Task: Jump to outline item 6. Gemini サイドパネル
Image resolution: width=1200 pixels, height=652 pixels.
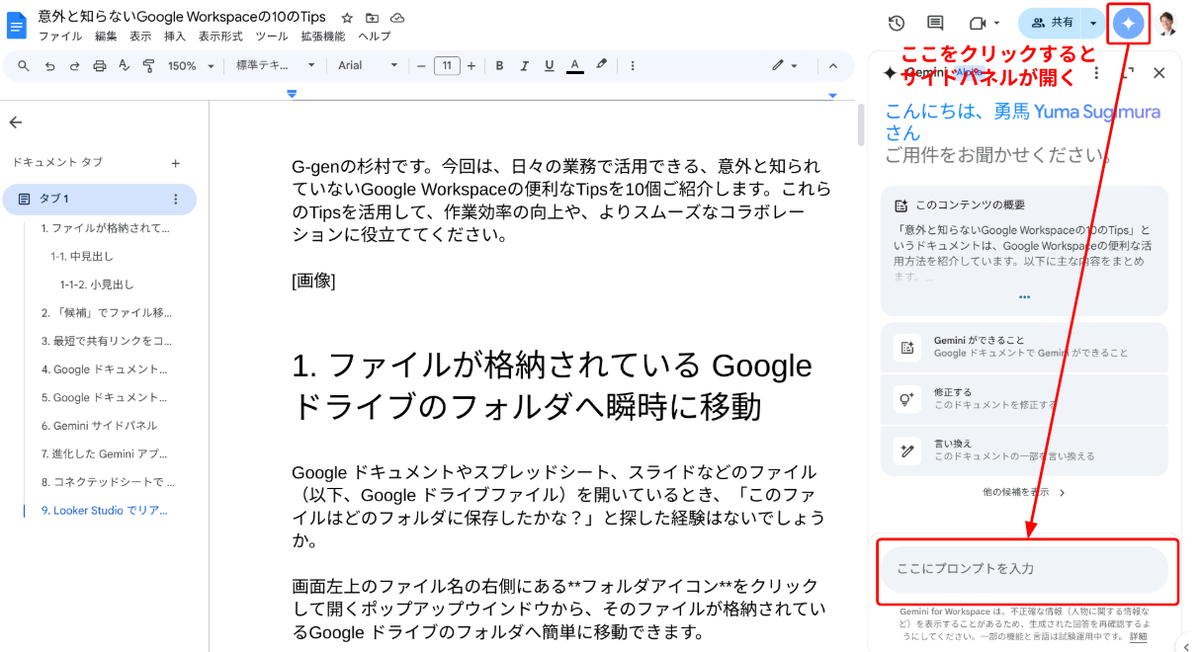Action: point(98,425)
